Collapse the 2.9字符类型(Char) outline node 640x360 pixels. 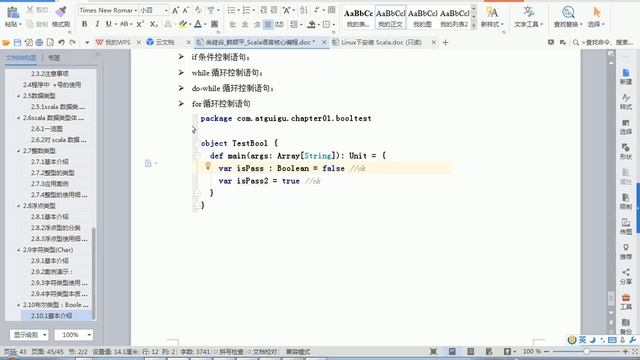pyautogui.click(x=19, y=250)
